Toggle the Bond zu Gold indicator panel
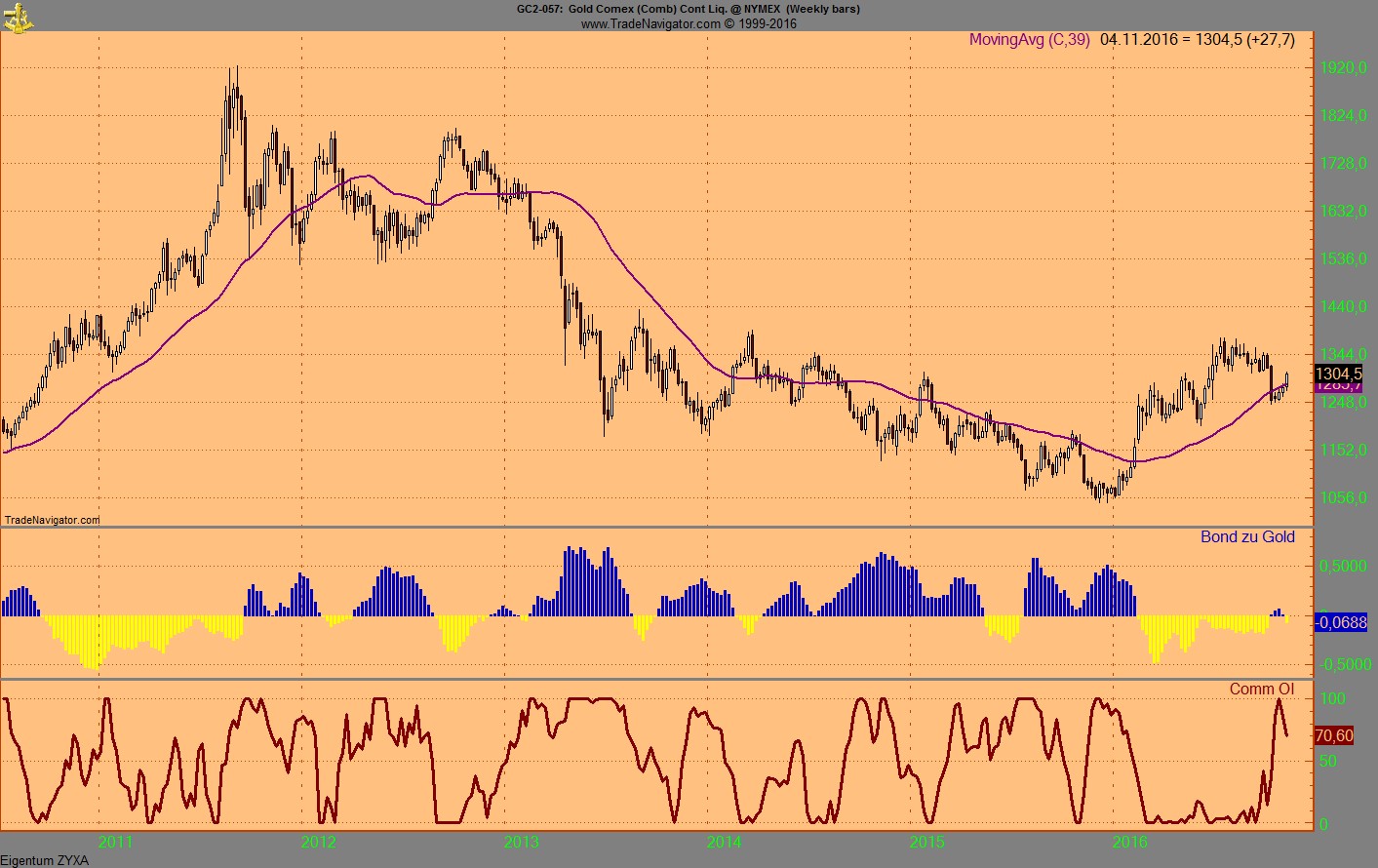The width and height of the screenshot is (1378, 868). point(1248,536)
